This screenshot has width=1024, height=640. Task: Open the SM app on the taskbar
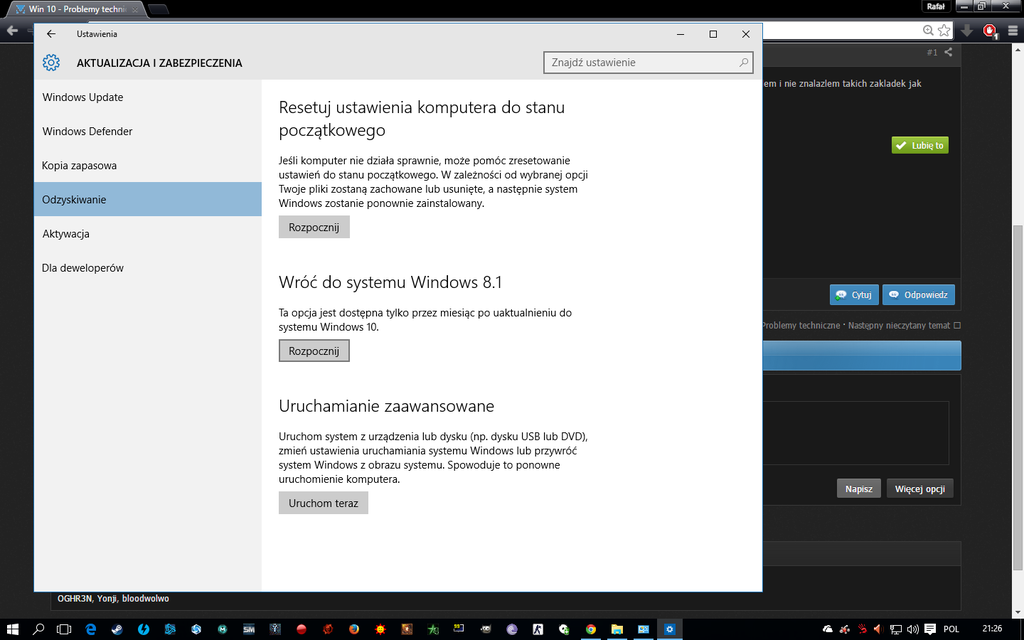click(249, 630)
